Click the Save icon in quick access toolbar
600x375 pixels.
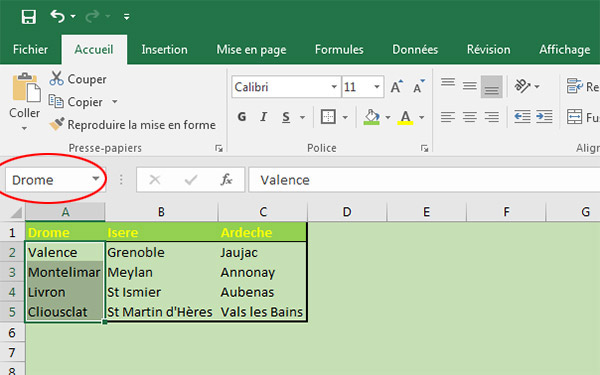pos(29,16)
